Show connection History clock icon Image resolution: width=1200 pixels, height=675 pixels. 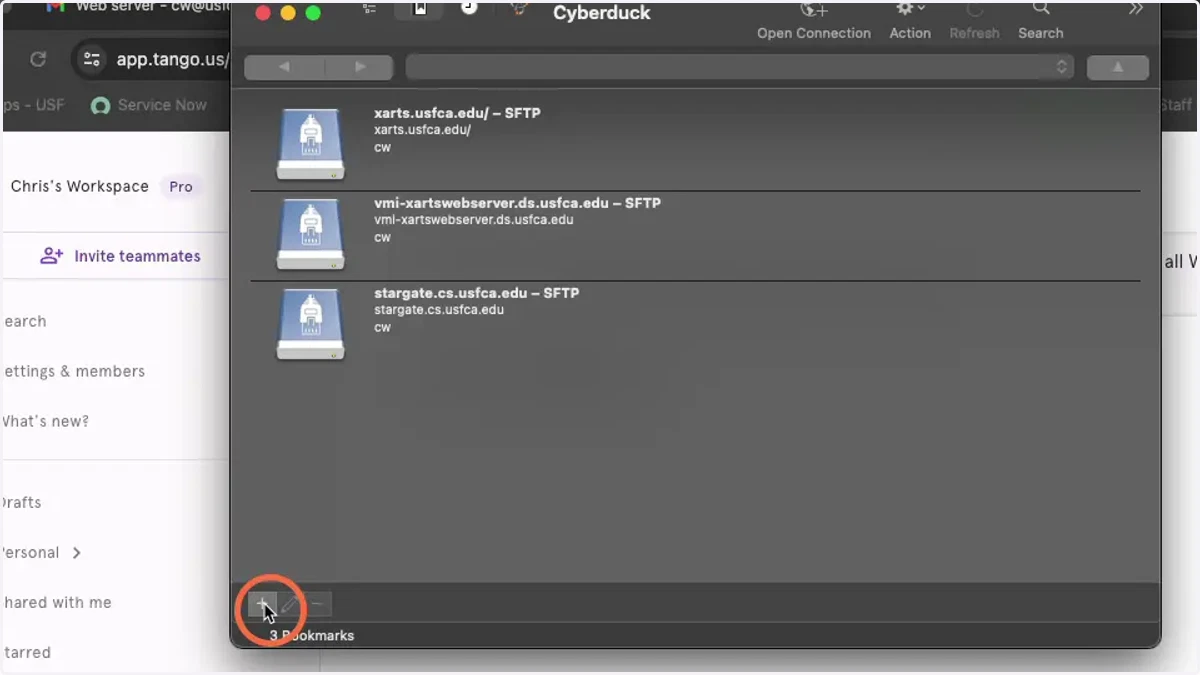click(469, 8)
